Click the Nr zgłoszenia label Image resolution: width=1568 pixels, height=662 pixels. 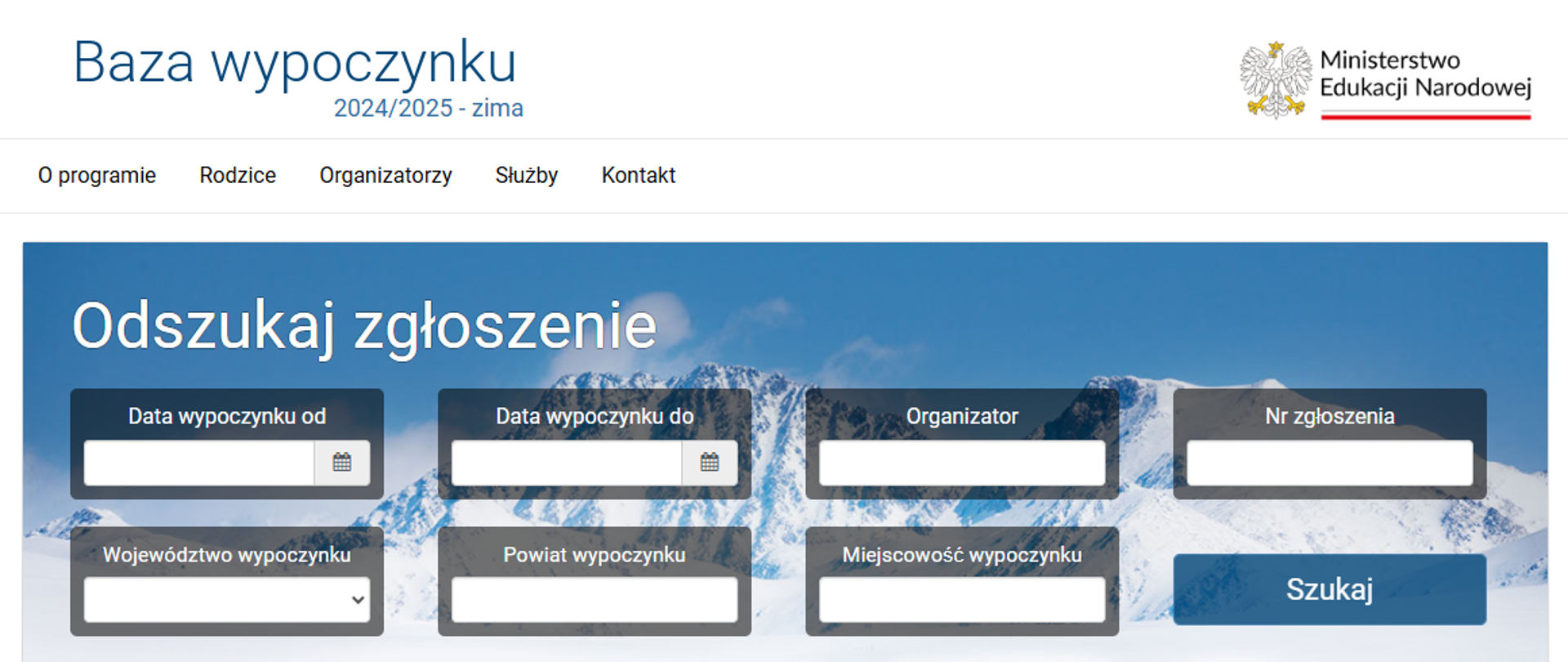[x=1330, y=416]
